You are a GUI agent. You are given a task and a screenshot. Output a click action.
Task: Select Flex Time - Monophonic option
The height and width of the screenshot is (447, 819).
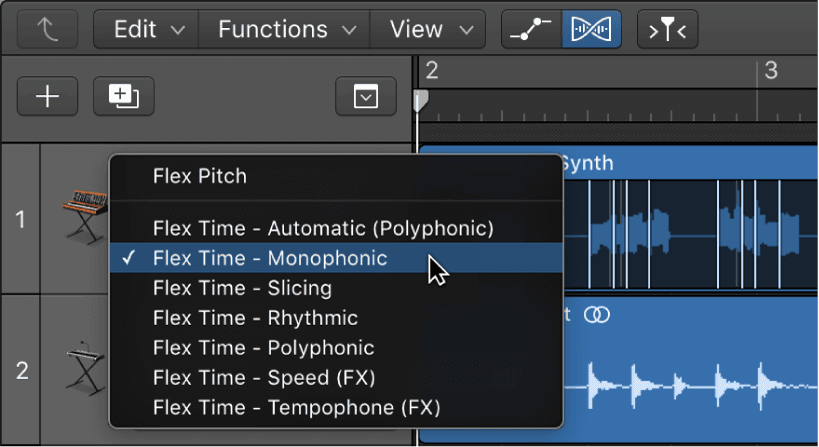(x=336, y=258)
